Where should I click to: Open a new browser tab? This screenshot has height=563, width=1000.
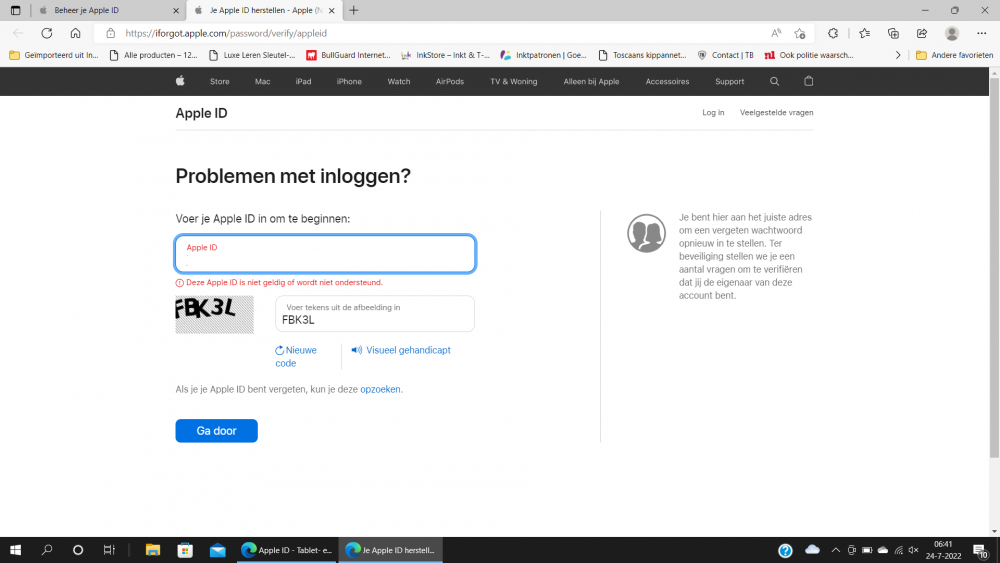point(354,10)
